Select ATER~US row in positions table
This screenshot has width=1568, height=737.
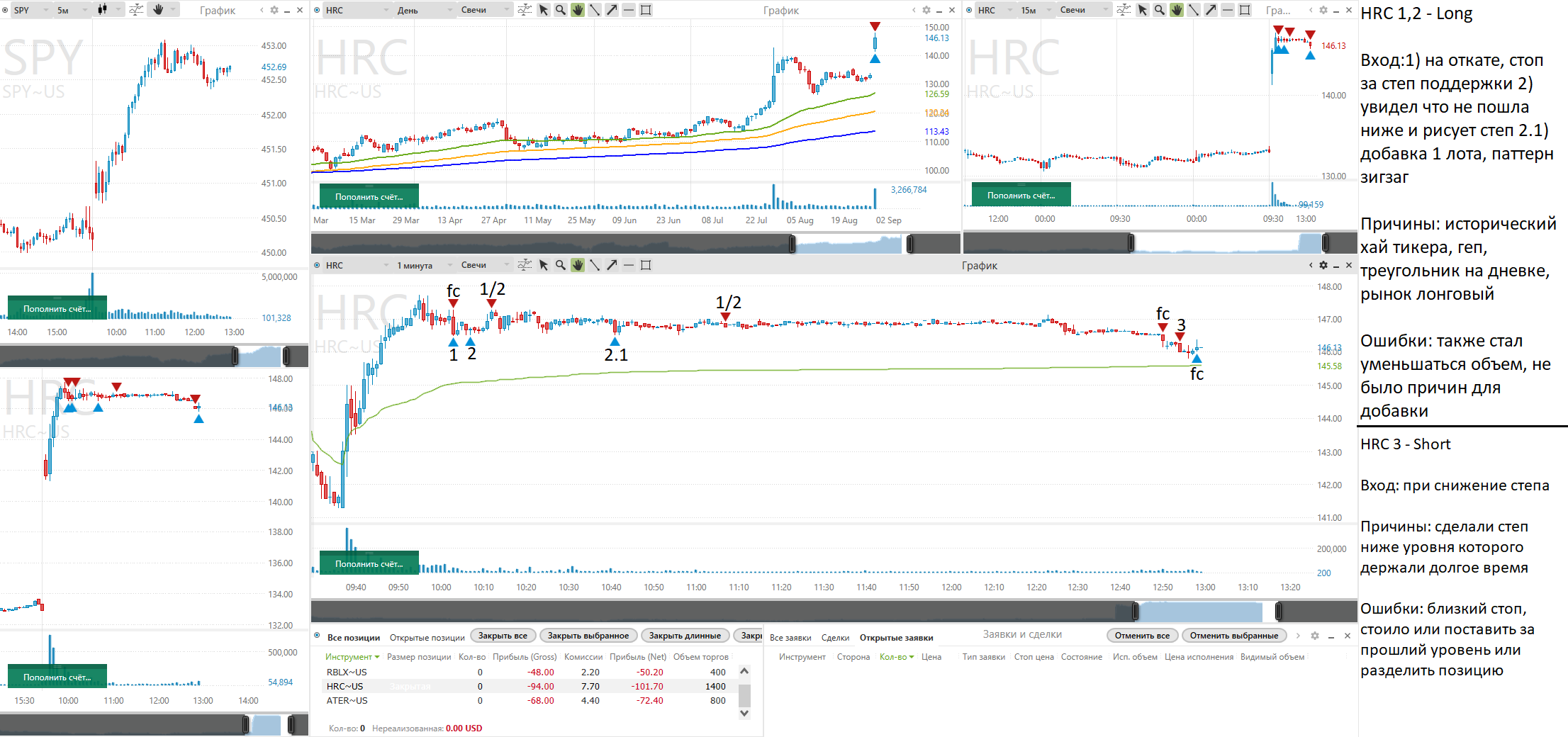point(530,700)
